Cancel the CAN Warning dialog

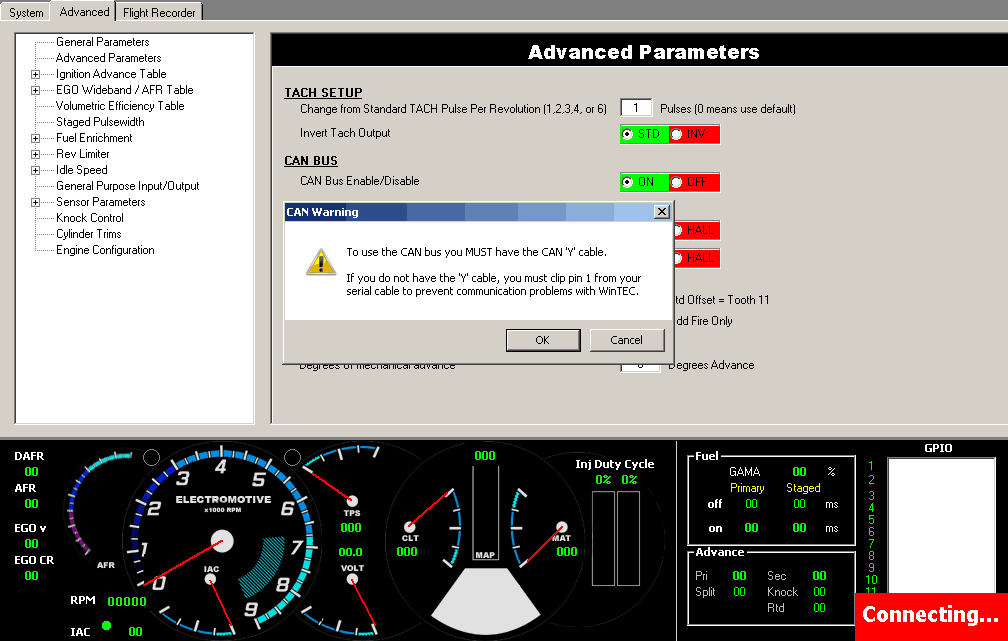tap(627, 340)
